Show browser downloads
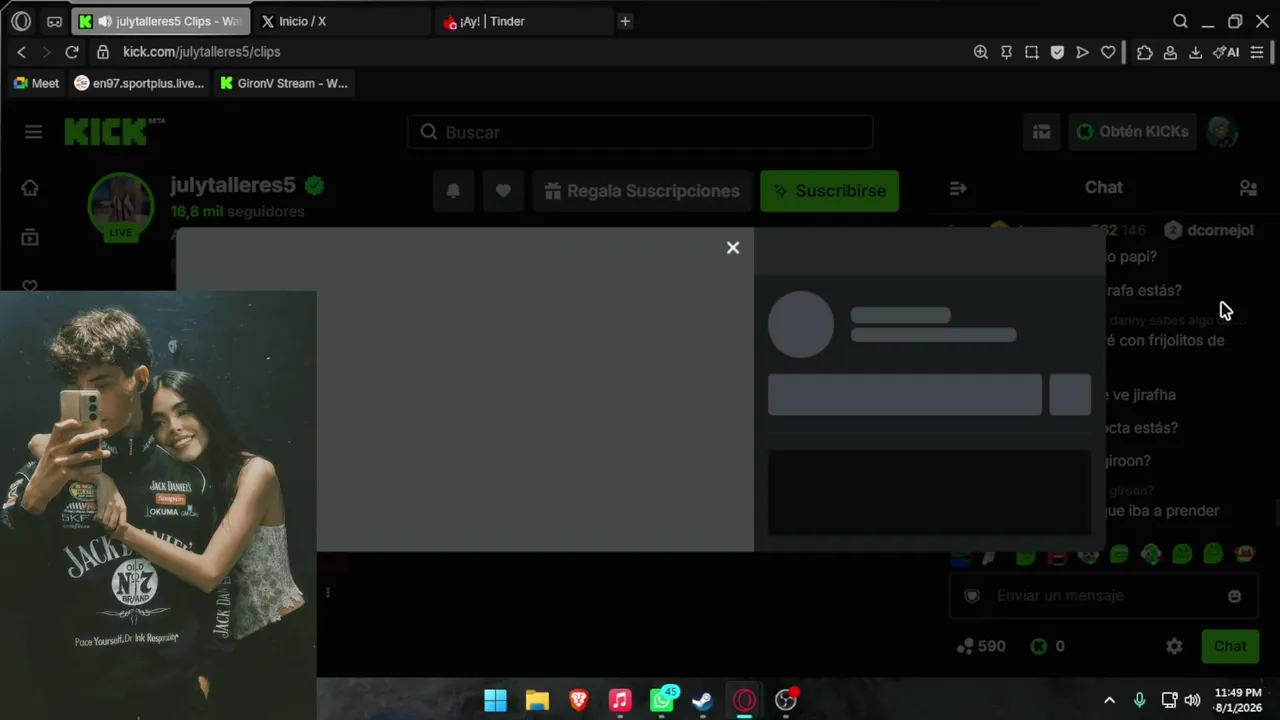Image resolution: width=1280 pixels, height=720 pixels. [1195, 52]
